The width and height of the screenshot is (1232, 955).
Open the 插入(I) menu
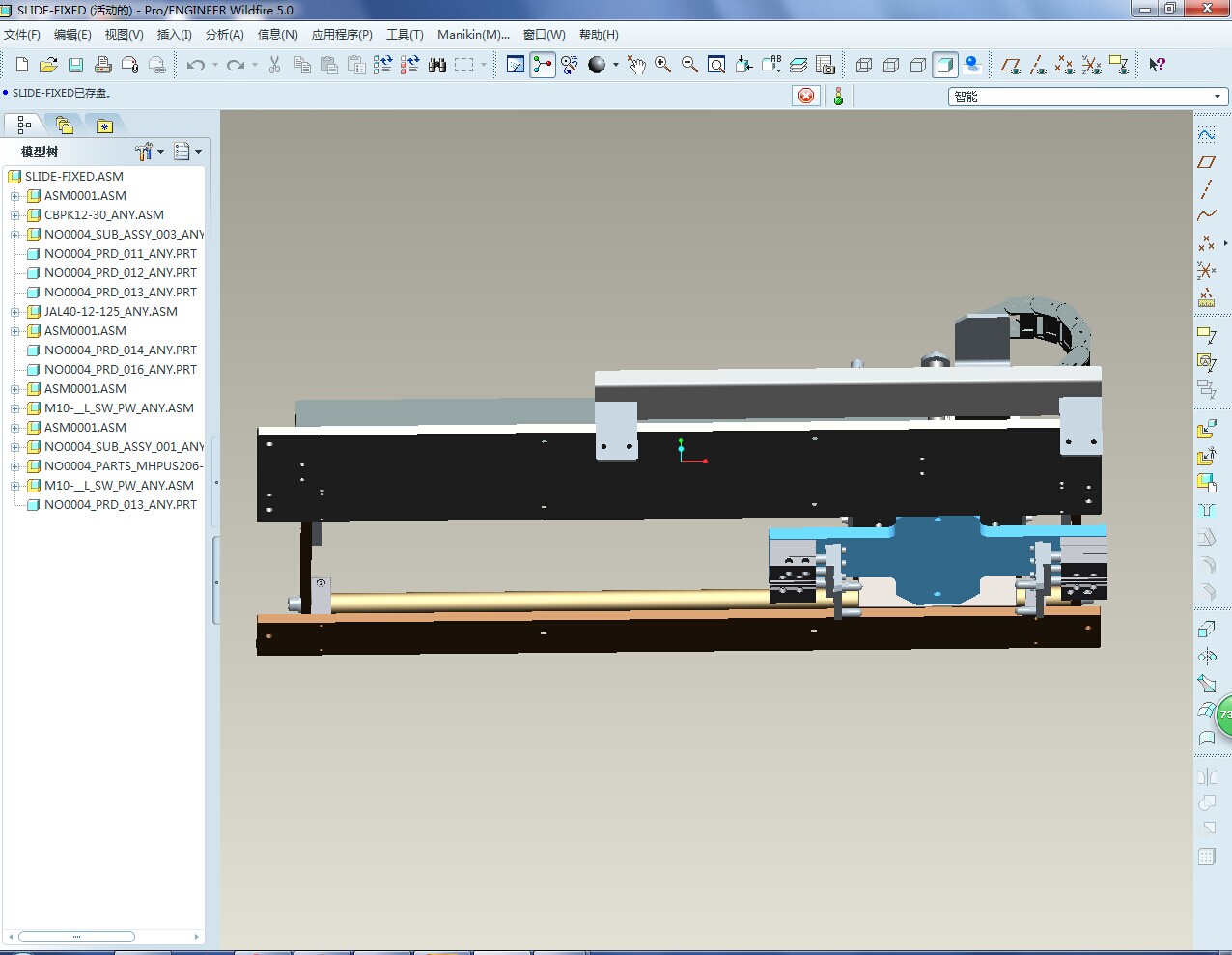(175, 35)
